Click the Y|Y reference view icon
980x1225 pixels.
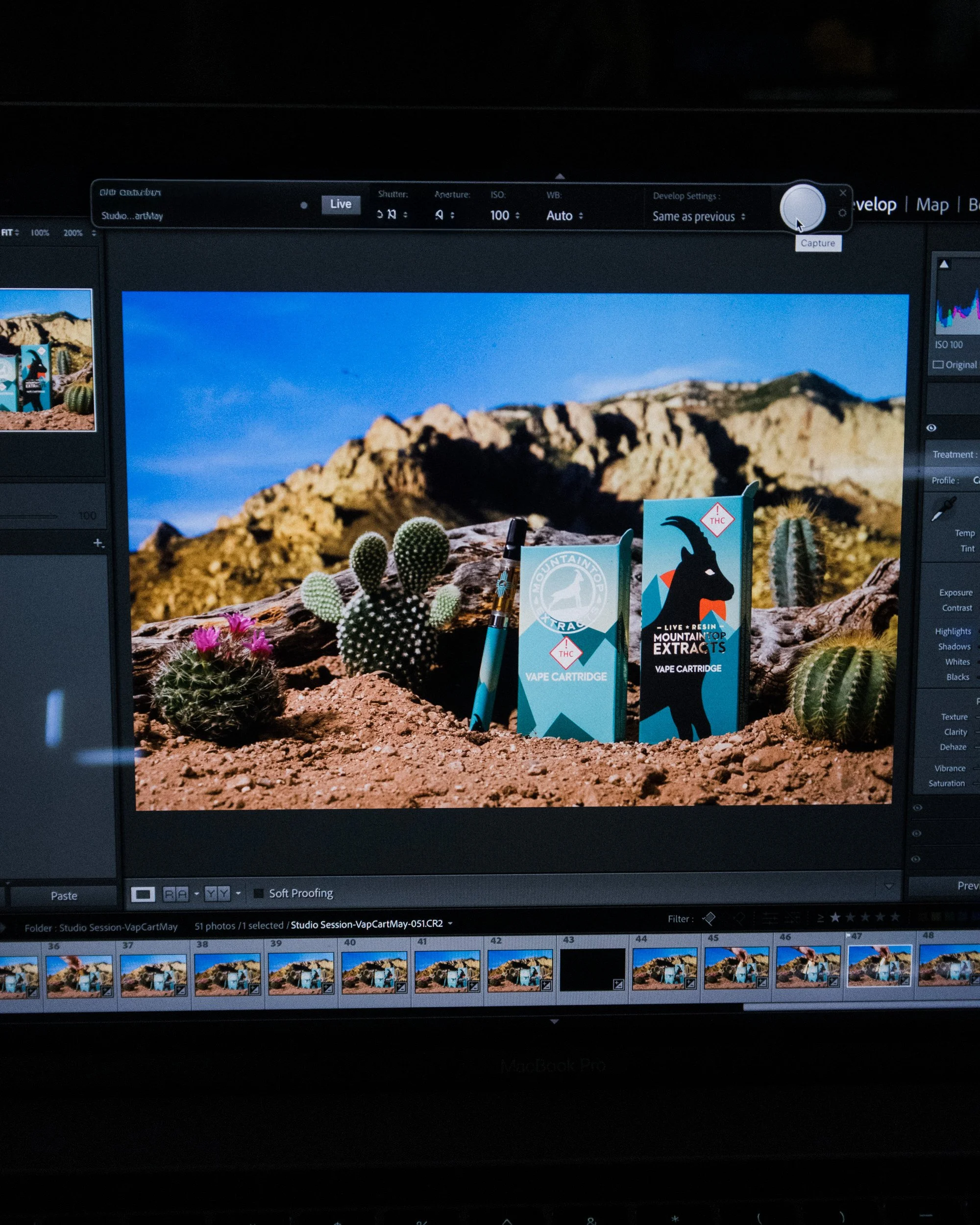(217, 894)
